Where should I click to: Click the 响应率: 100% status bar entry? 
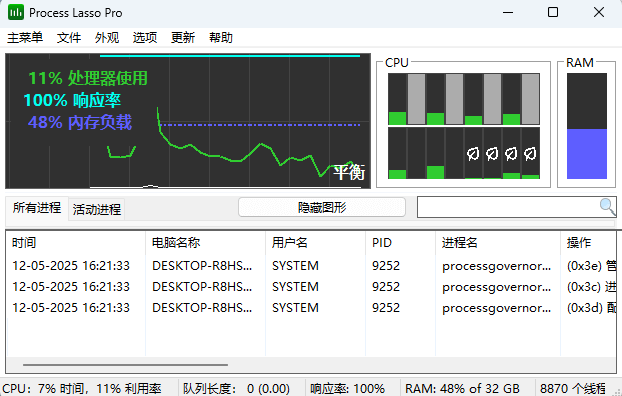[x=347, y=388]
